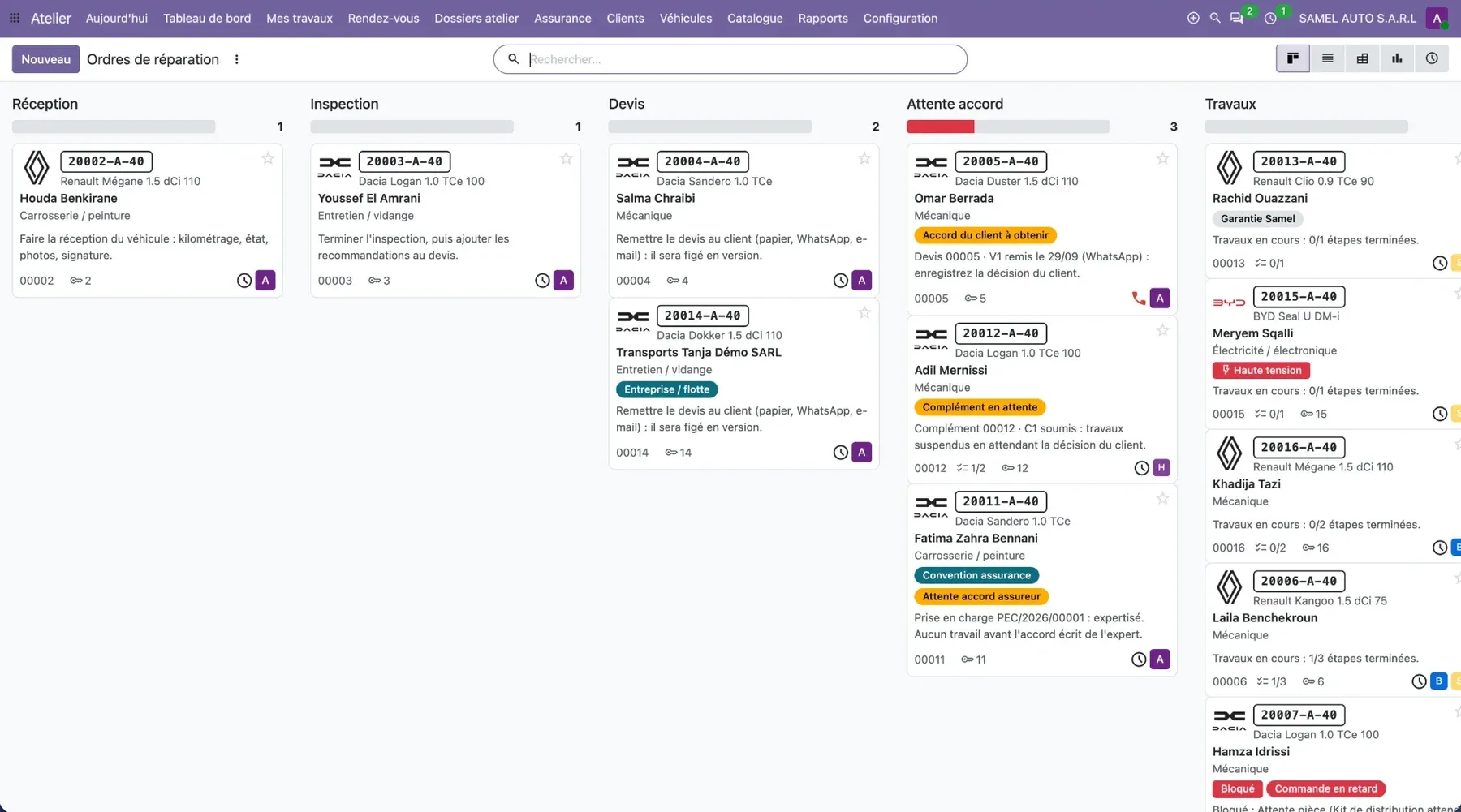Screen dimensions: 1461x812
Task: Click the user avatar on card 20012-A-40
Action: (1161, 467)
